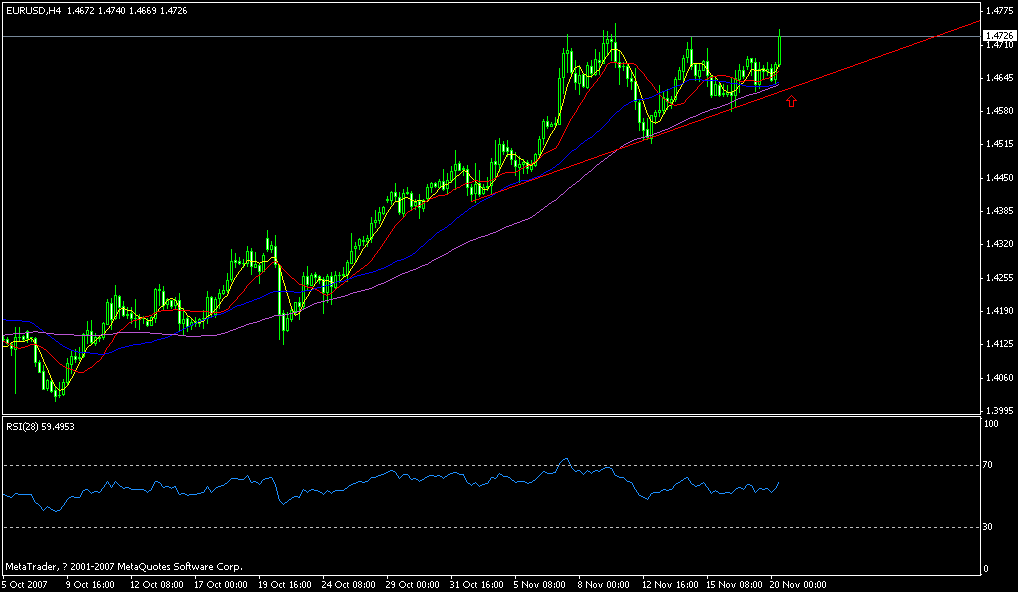Click the 1.4125 price axis label

point(999,344)
